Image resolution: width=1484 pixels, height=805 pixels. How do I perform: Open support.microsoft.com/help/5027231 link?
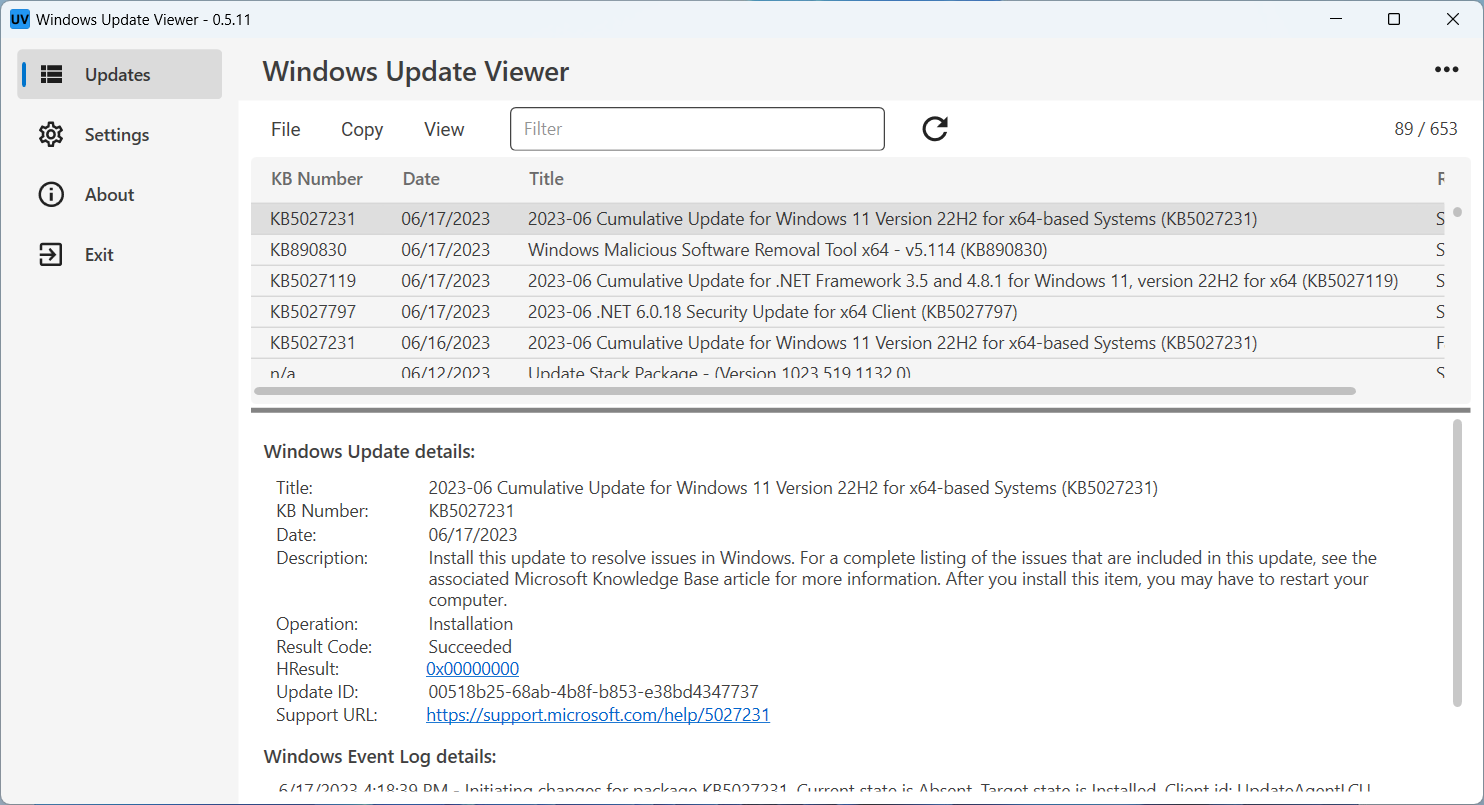click(x=598, y=715)
